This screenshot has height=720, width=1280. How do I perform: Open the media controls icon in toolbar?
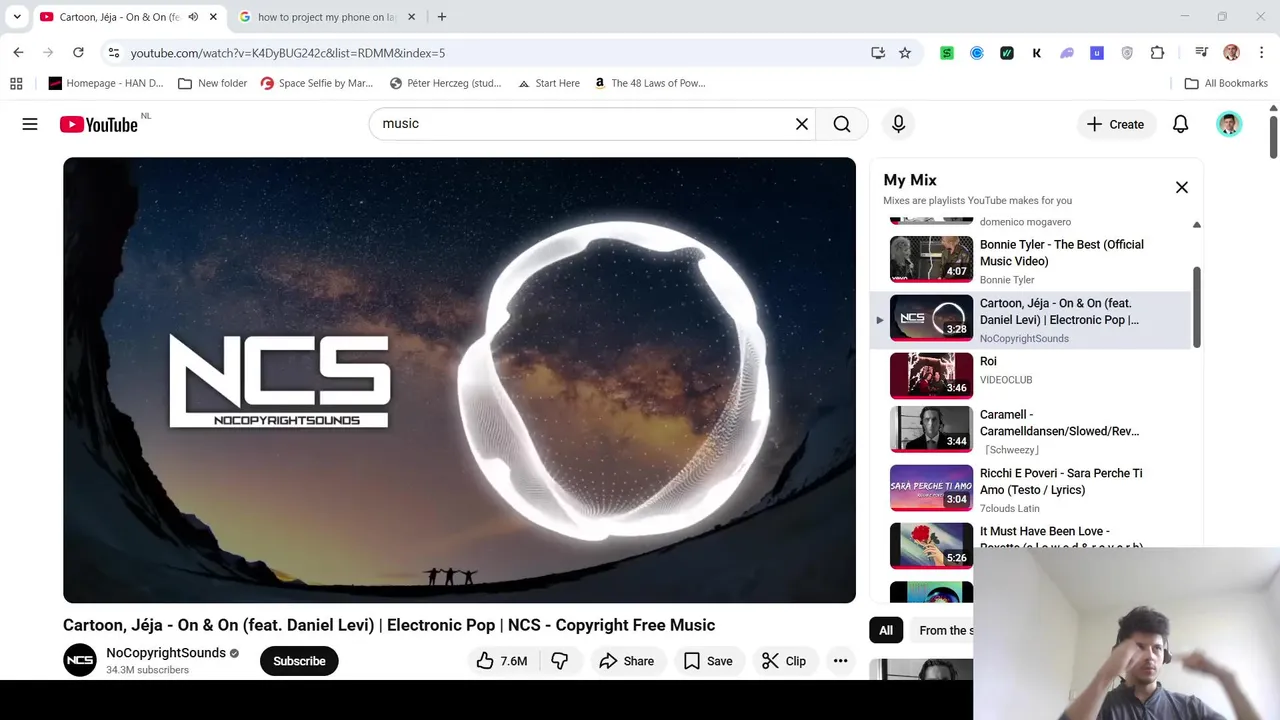[x=1201, y=53]
